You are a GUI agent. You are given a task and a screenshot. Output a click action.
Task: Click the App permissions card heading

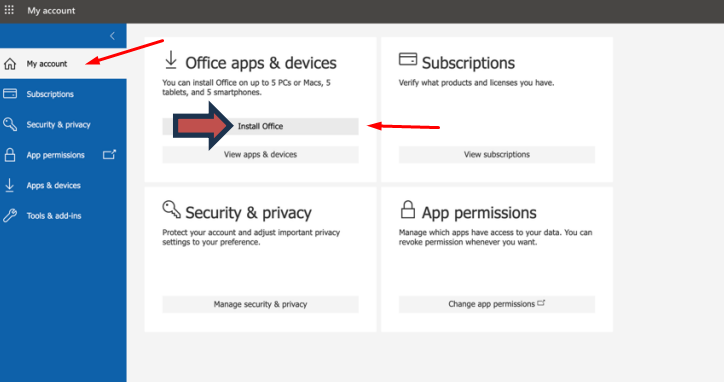479,212
